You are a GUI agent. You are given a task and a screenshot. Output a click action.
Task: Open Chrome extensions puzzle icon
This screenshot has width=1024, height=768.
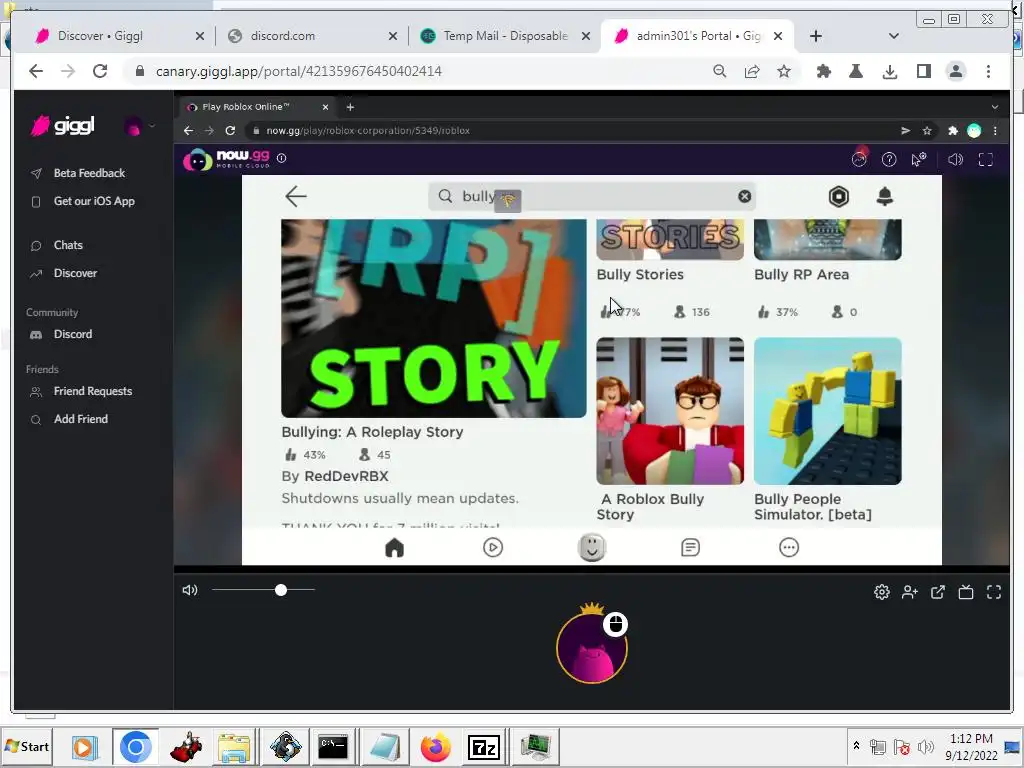tap(824, 71)
